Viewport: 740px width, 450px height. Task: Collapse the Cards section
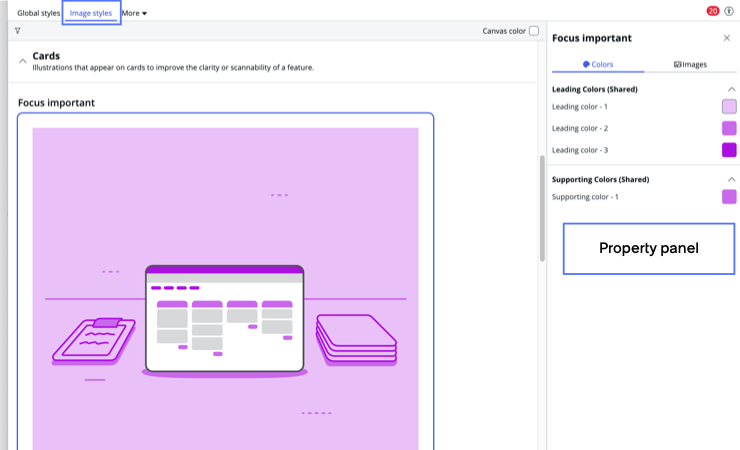pos(22,61)
